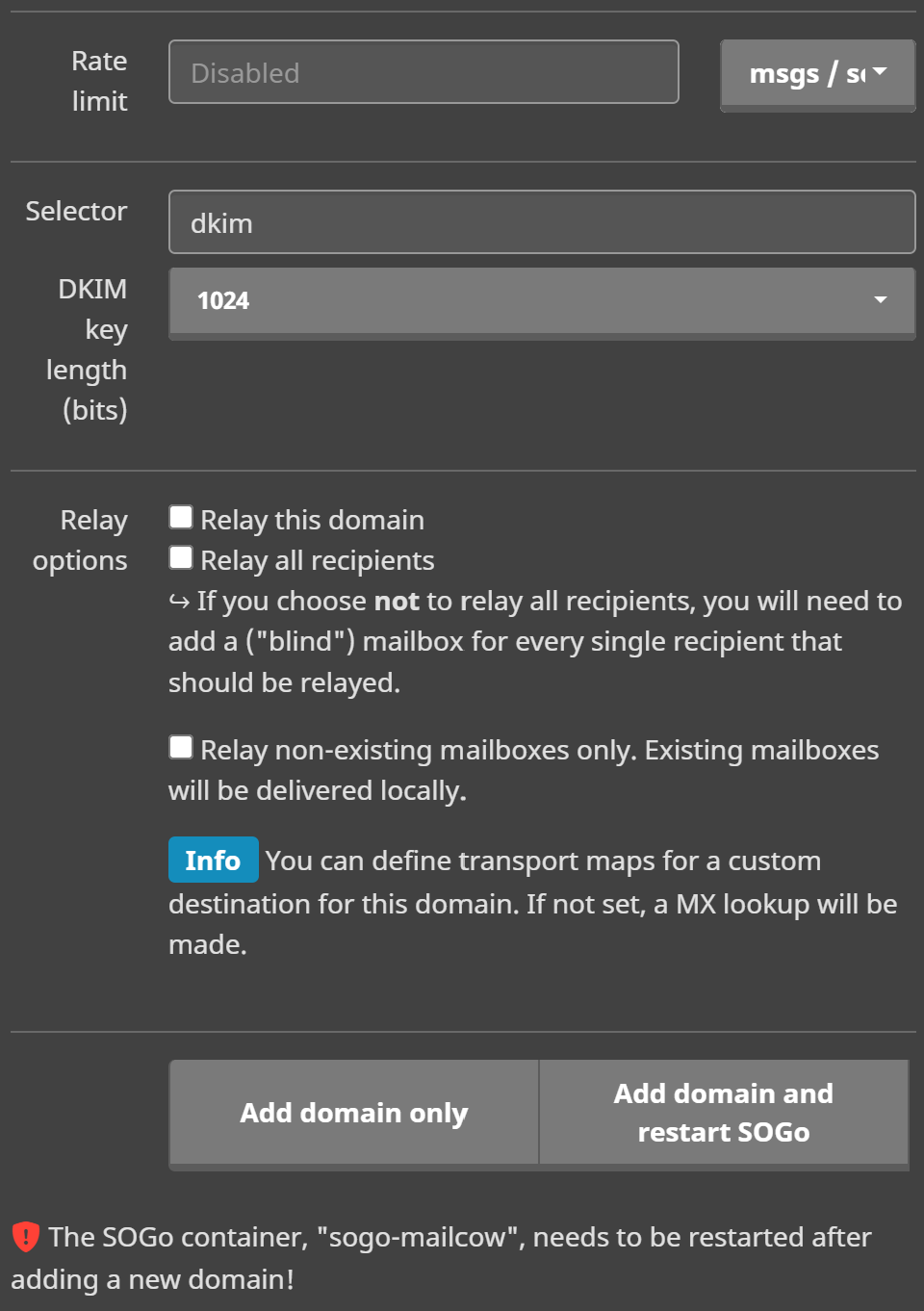Focus the Rate limit Disabled input field
Viewport: 924px width, 1311px height.
(x=423, y=72)
